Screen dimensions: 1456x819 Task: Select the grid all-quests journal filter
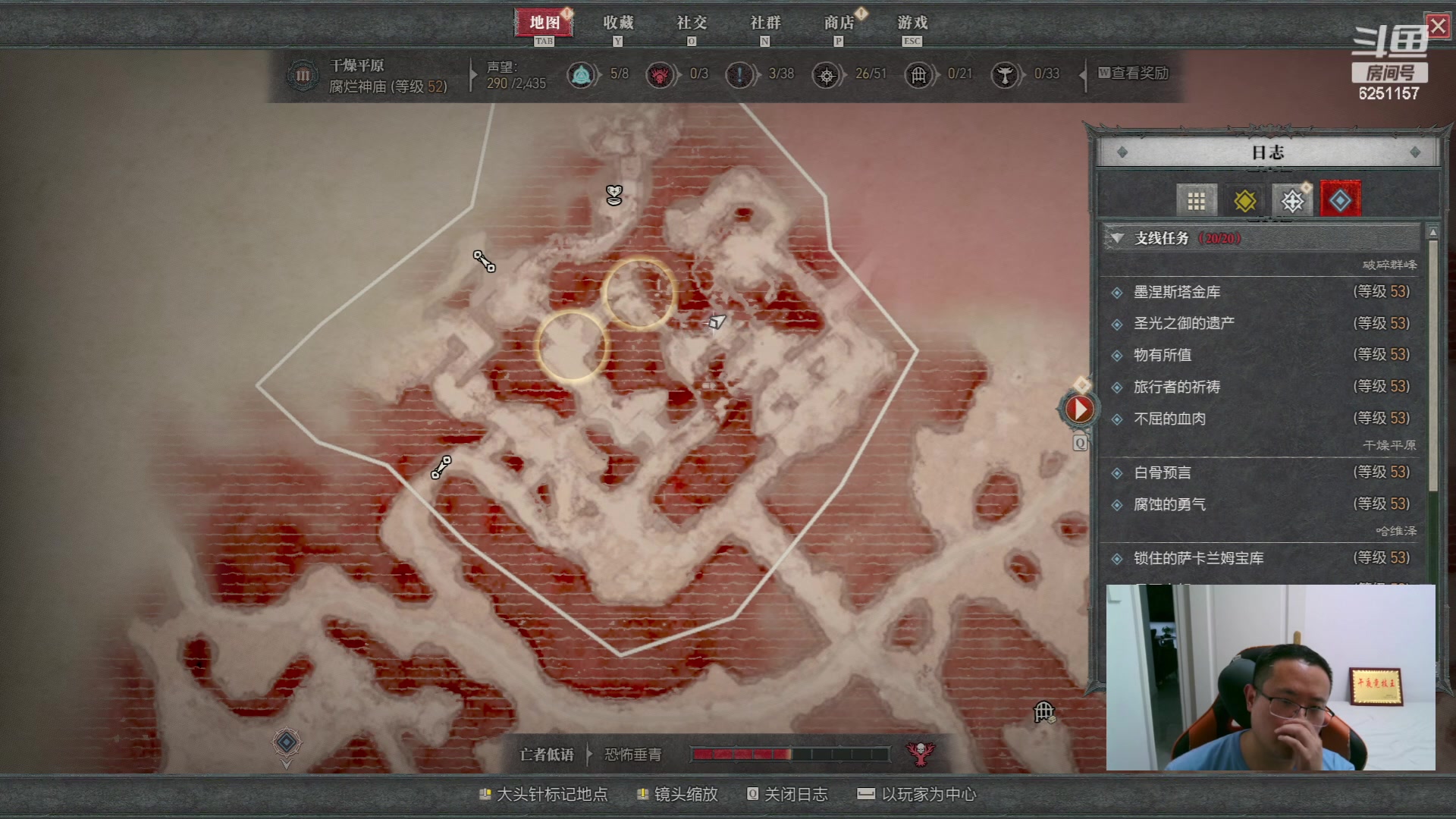1196,201
